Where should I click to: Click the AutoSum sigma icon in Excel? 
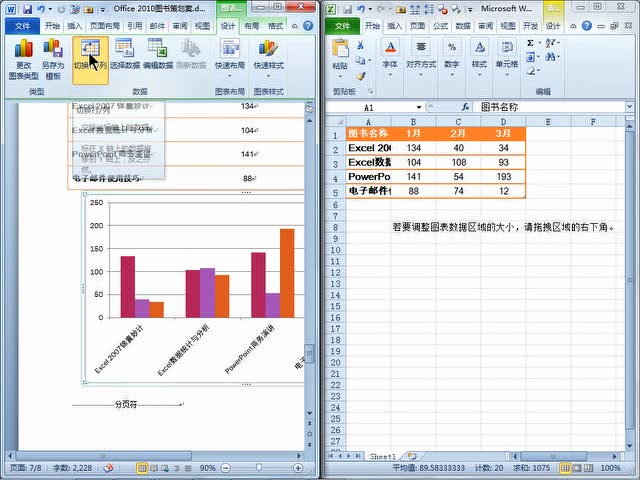(530, 43)
